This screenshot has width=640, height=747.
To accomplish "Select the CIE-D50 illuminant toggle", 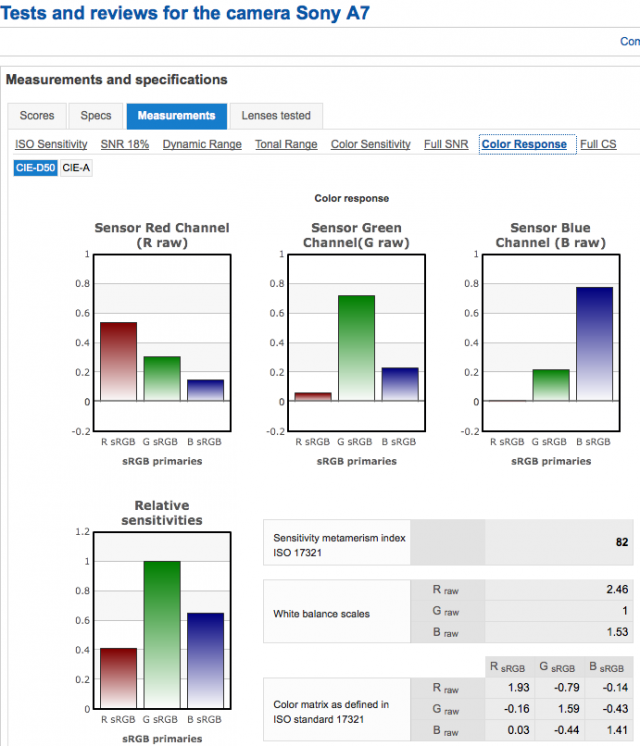I will pos(36,168).
